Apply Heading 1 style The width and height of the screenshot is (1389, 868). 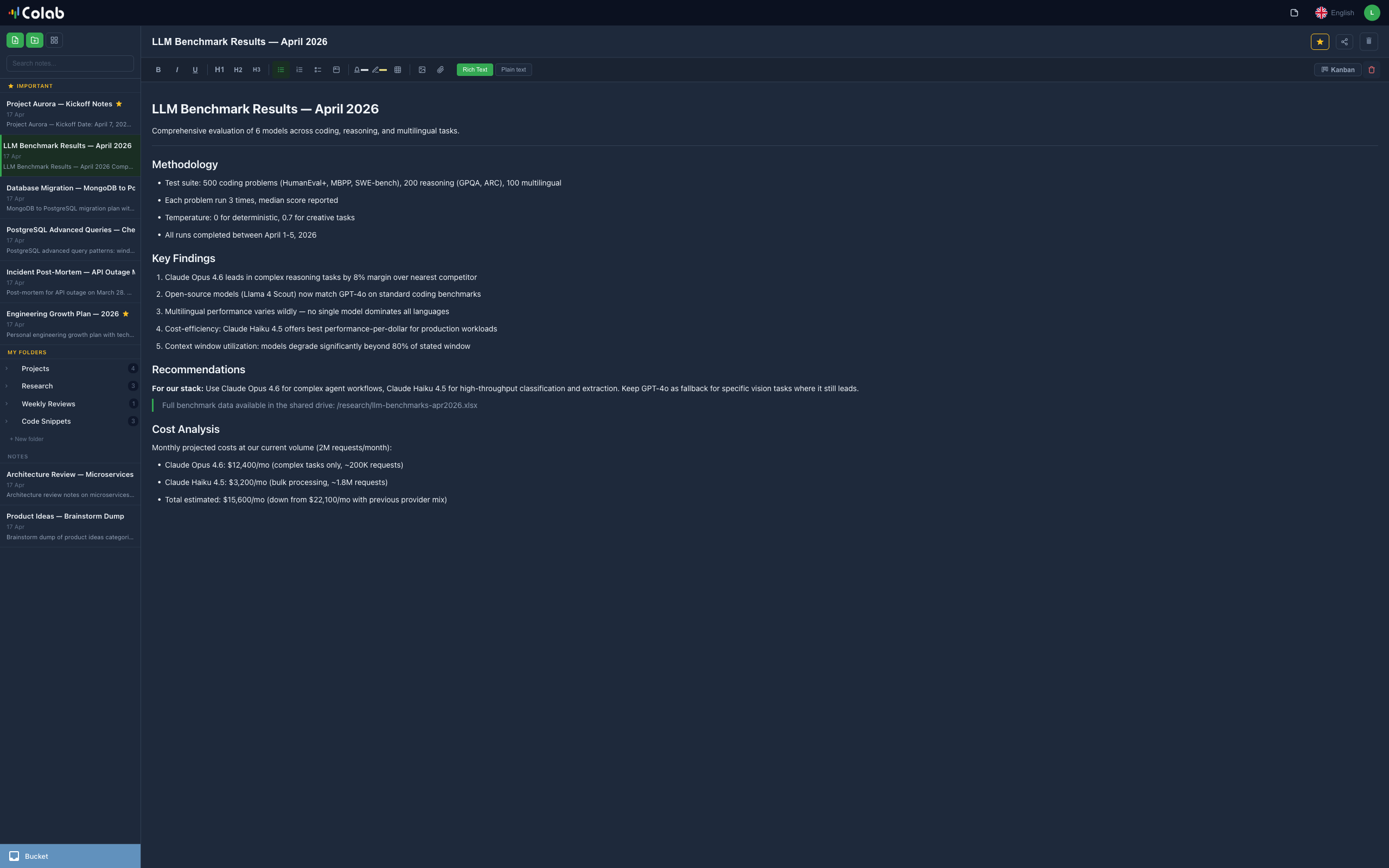[219, 69]
